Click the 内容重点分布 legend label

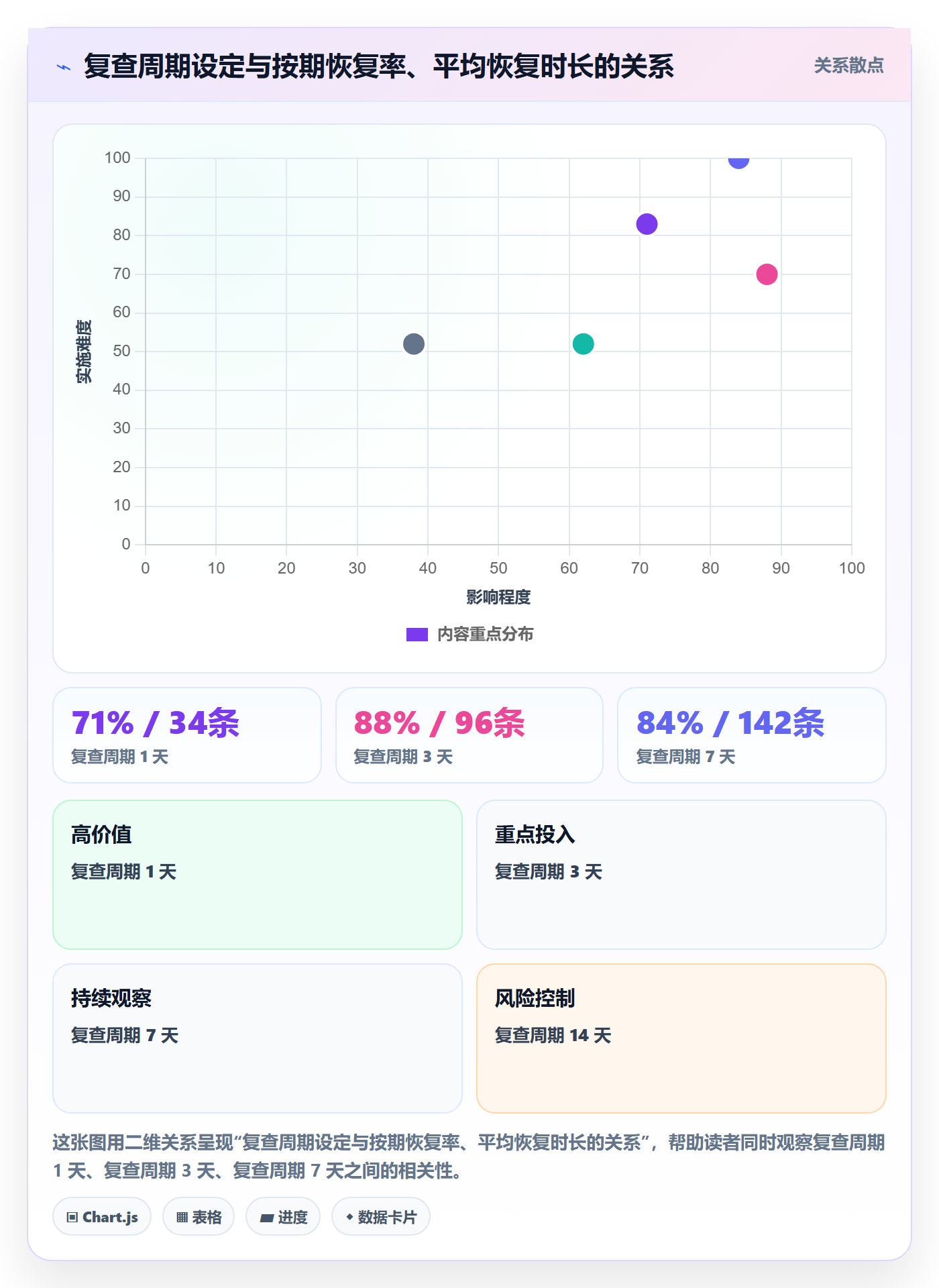click(485, 635)
